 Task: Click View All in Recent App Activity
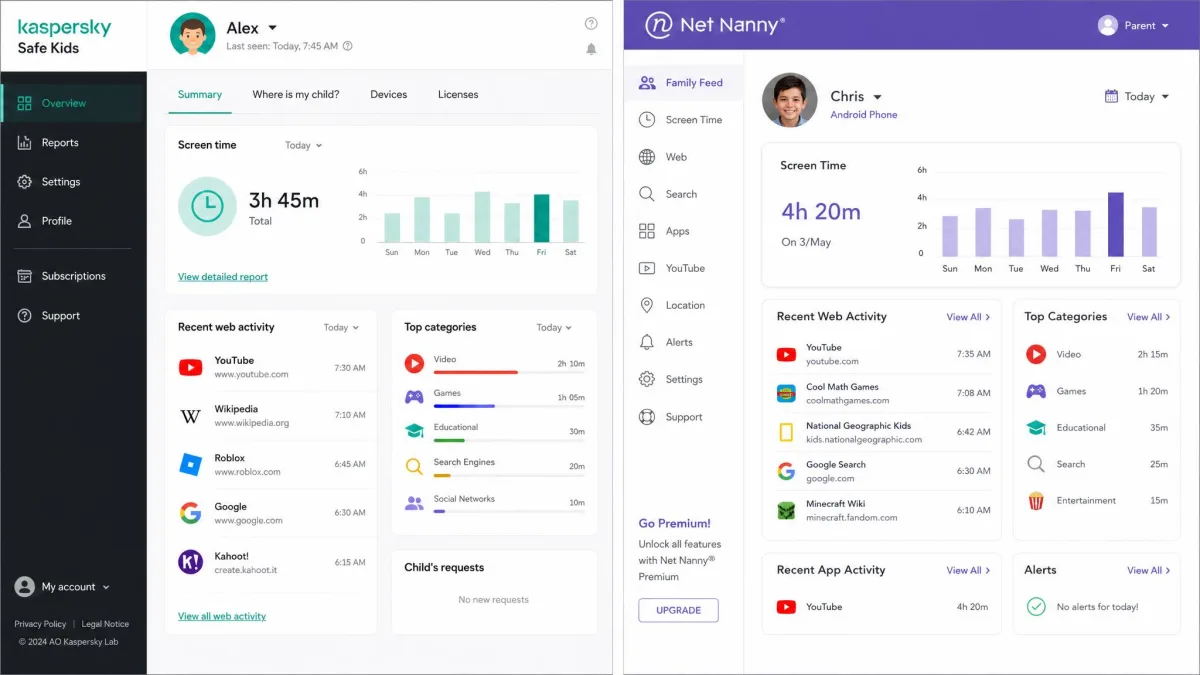(968, 571)
